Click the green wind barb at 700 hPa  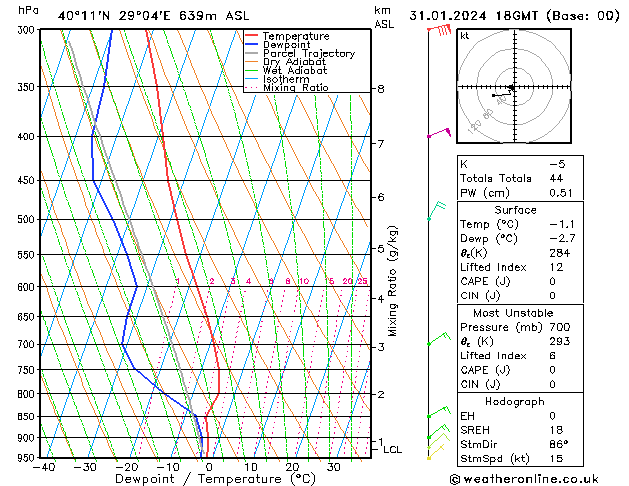point(439,338)
